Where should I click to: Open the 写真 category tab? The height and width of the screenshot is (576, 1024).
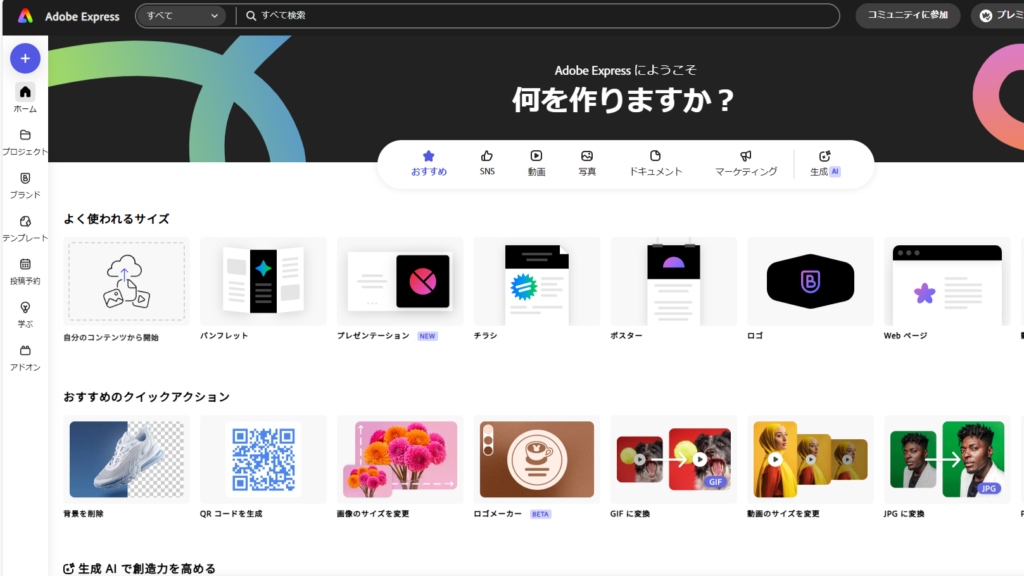pyautogui.click(x=588, y=163)
